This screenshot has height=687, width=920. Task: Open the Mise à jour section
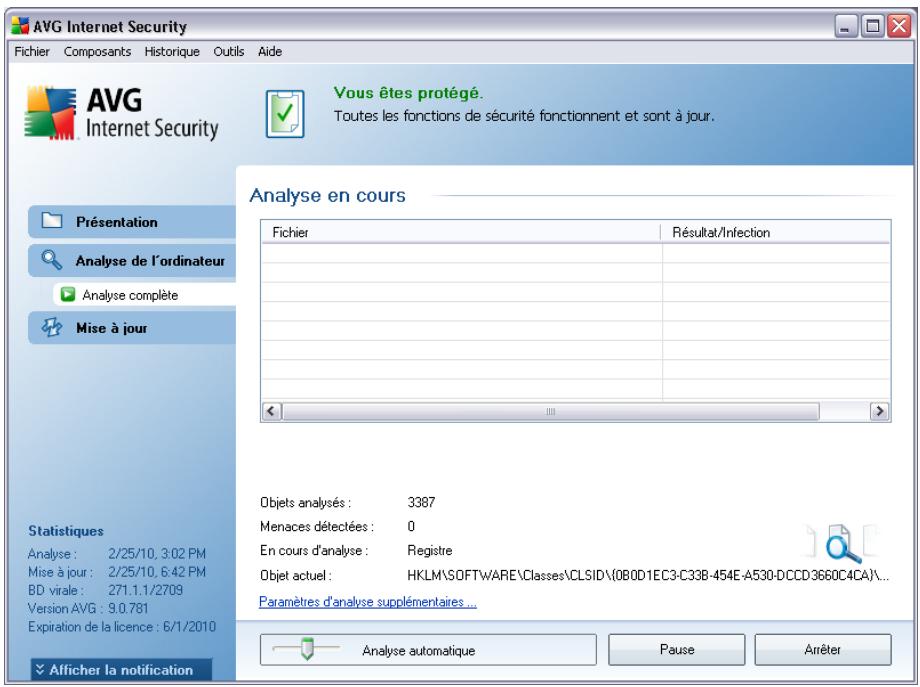(x=132, y=328)
